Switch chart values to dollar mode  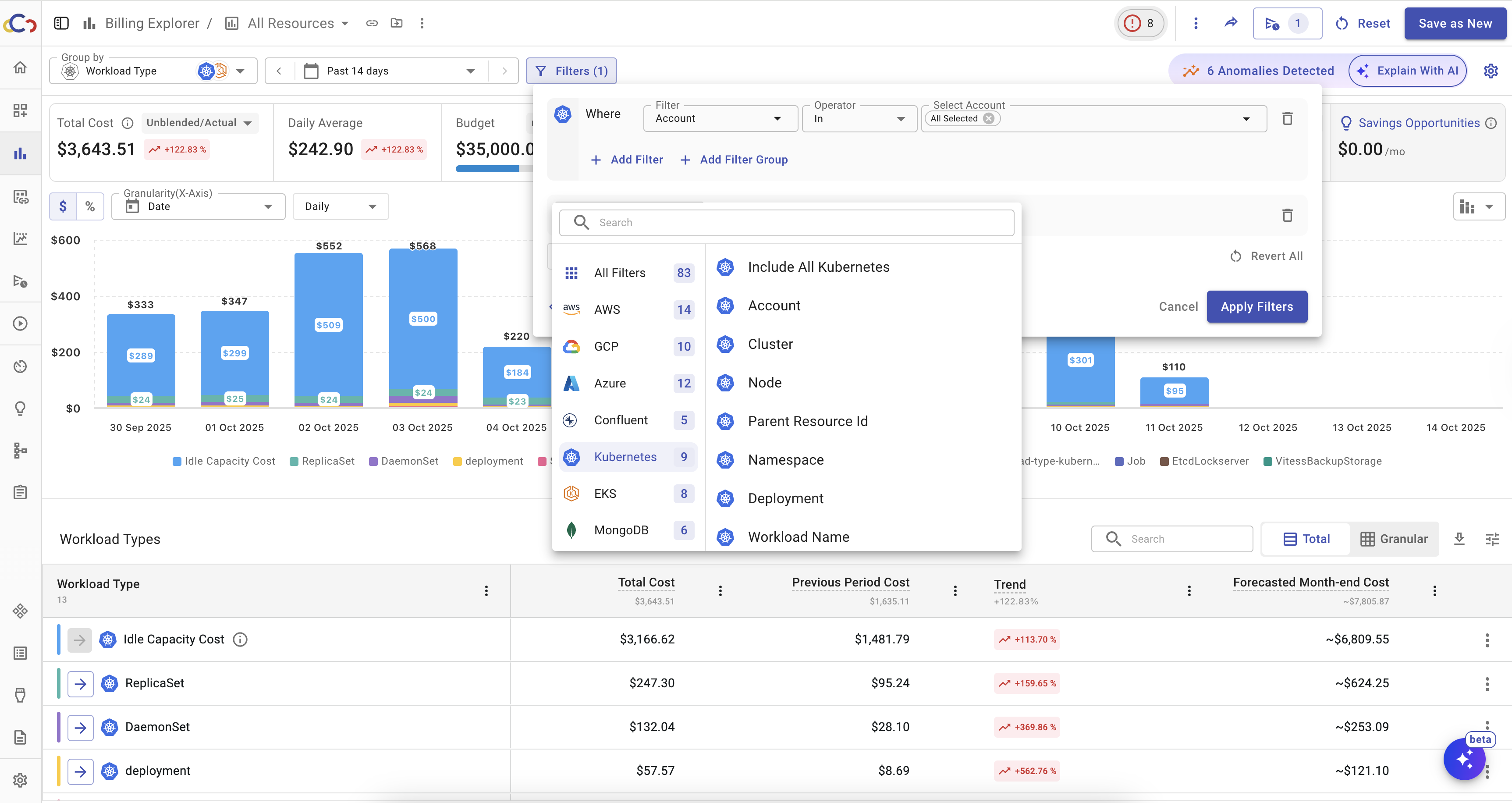pyautogui.click(x=63, y=206)
